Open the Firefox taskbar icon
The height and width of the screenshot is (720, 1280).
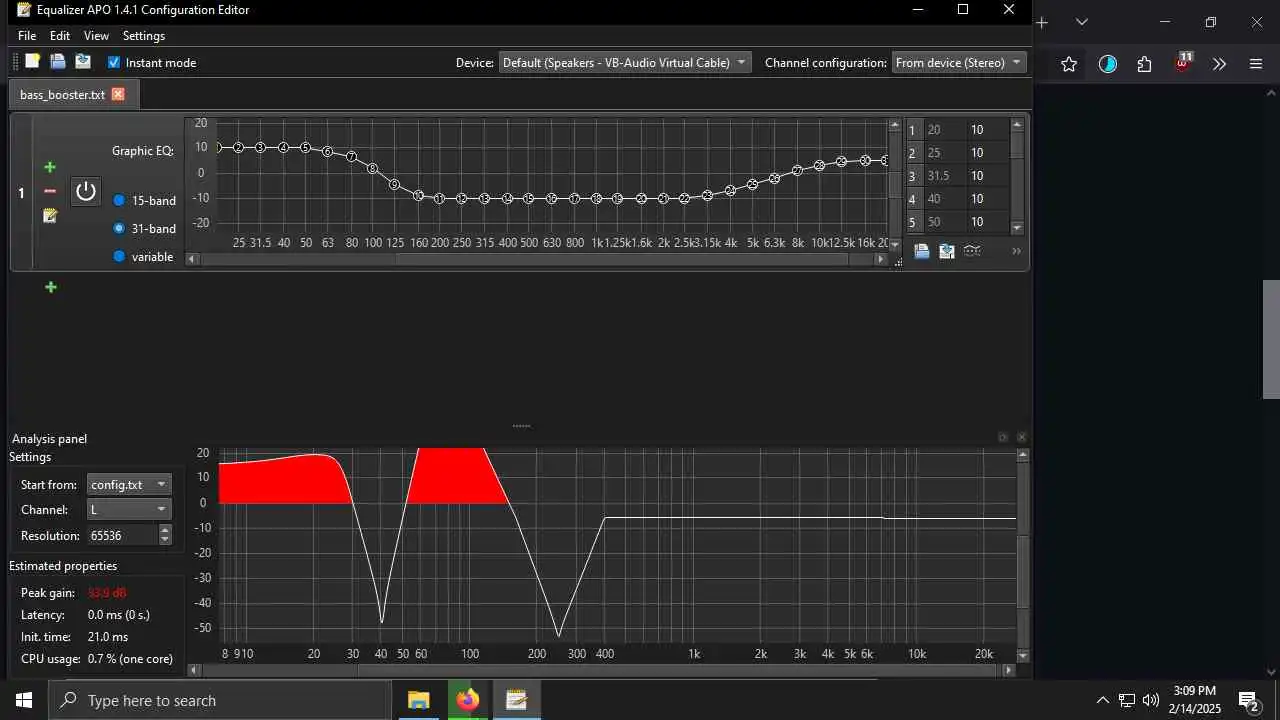pyautogui.click(x=467, y=700)
